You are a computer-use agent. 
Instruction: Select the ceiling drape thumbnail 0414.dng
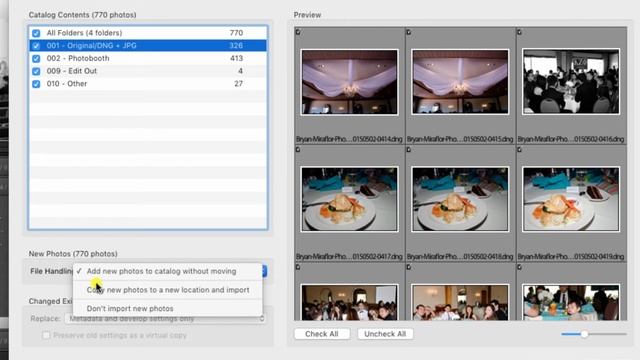[349, 82]
